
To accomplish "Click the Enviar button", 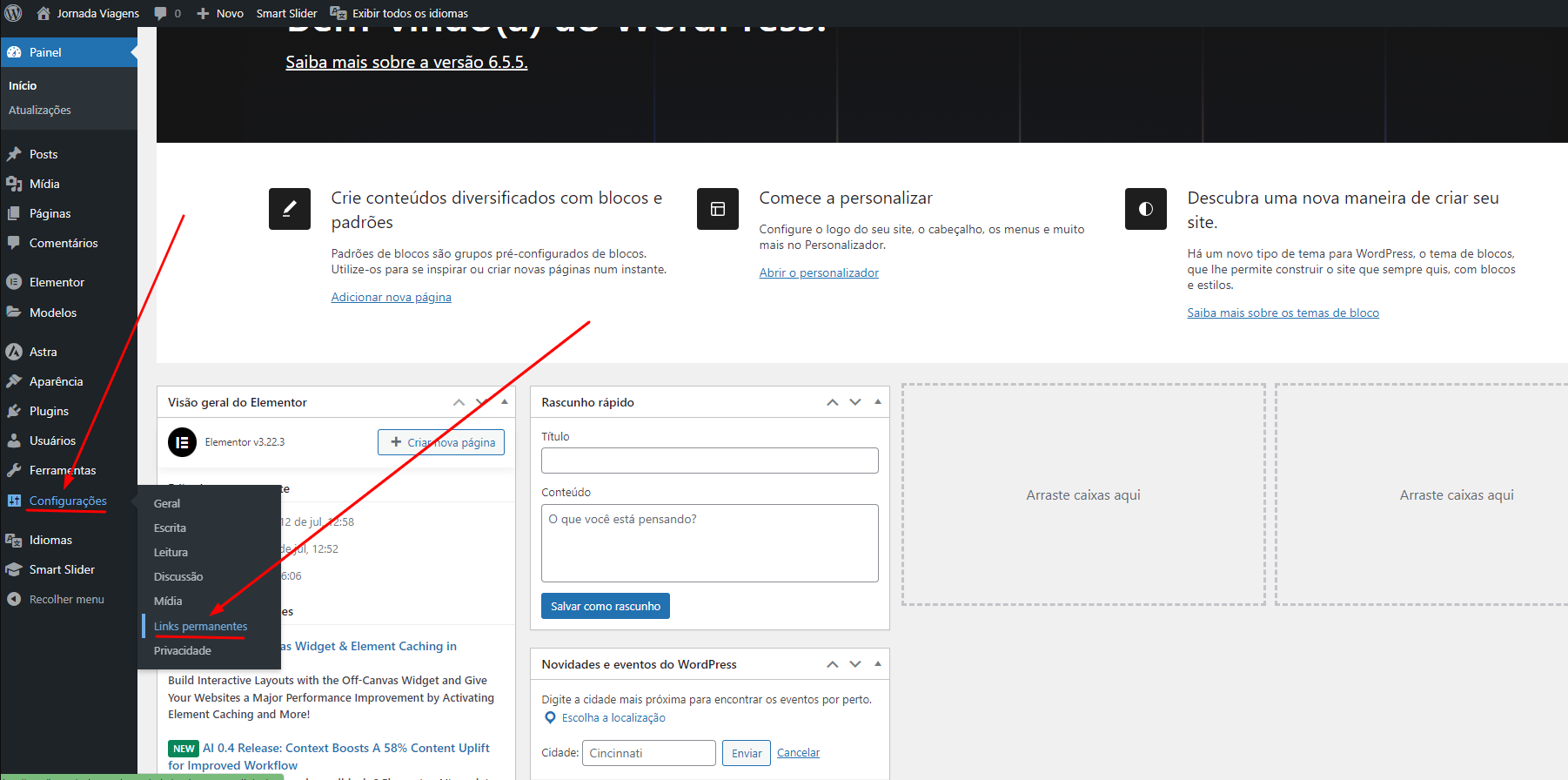I will point(747,753).
